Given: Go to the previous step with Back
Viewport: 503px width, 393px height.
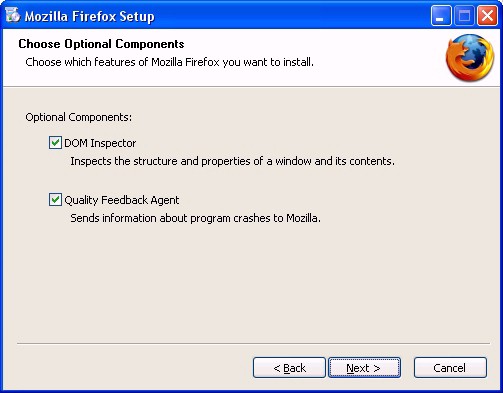Looking at the screenshot, I should [289, 368].
